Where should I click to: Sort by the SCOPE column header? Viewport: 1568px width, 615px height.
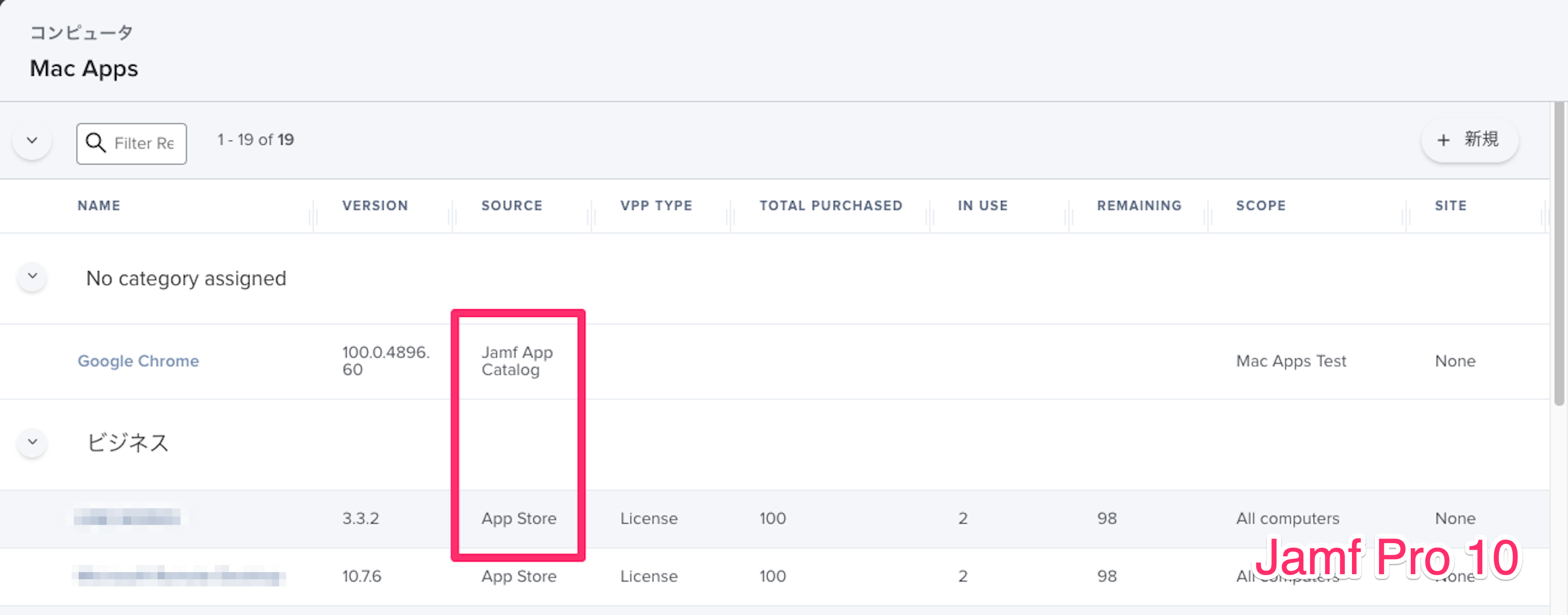pos(1261,206)
